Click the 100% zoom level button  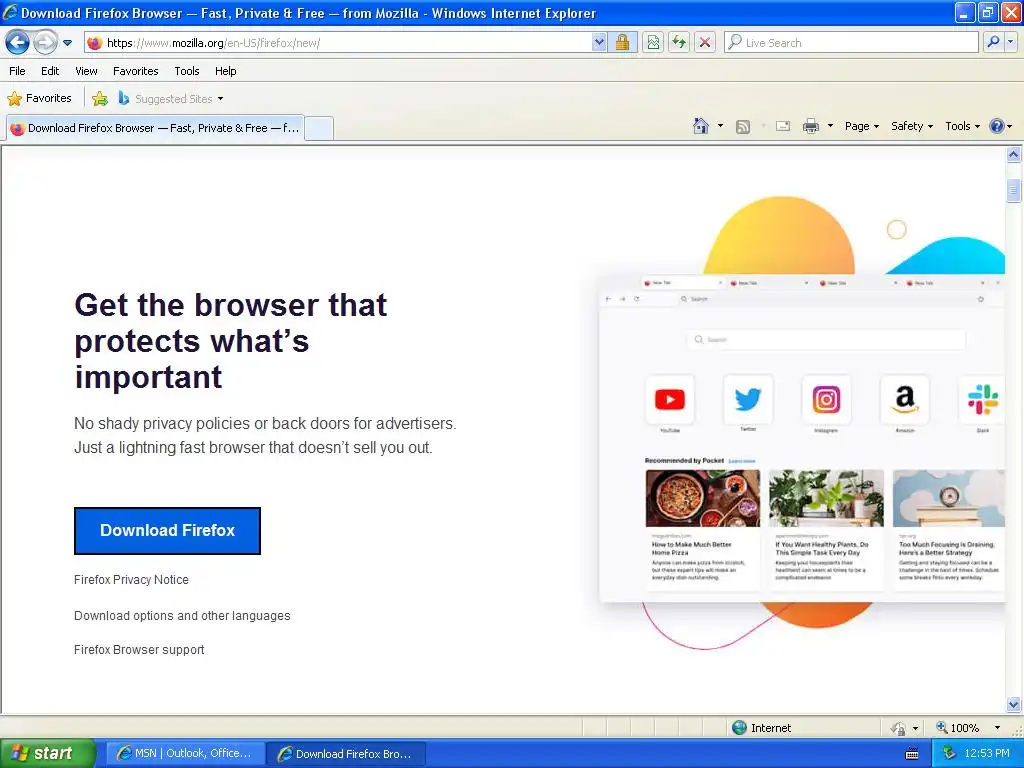tap(957, 728)
